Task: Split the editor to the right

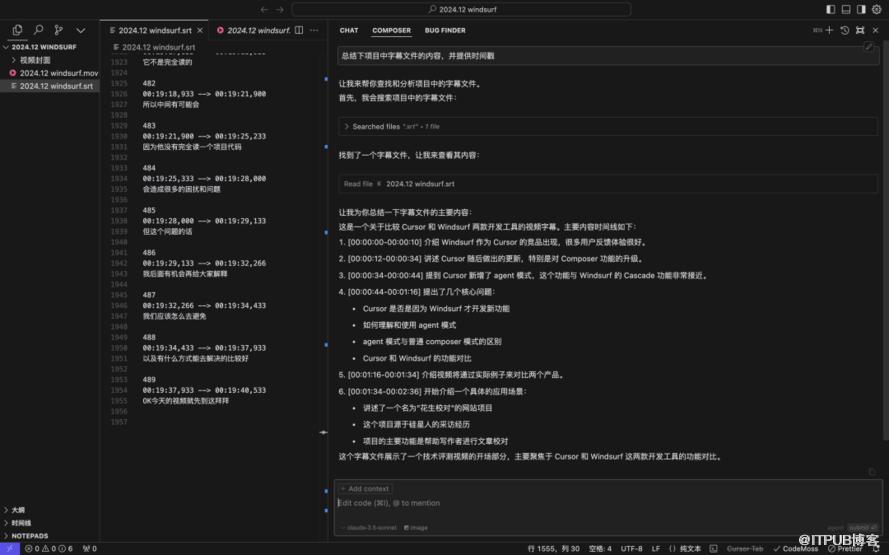Action: (x=299, y=30)
